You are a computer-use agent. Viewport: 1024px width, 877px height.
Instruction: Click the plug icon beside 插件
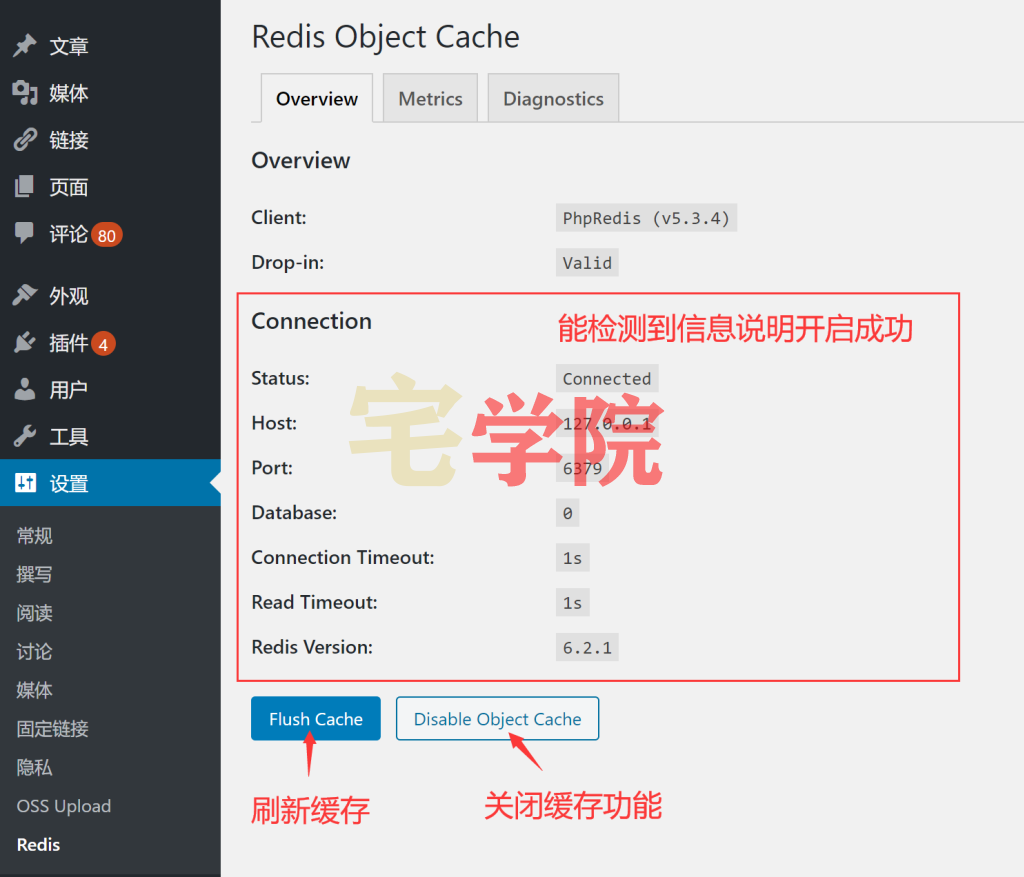point(25,342)
